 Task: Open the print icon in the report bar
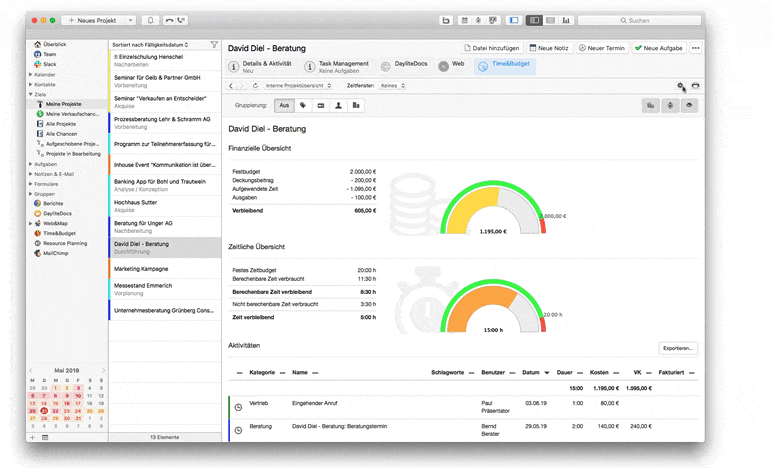[x=695, y=86]
